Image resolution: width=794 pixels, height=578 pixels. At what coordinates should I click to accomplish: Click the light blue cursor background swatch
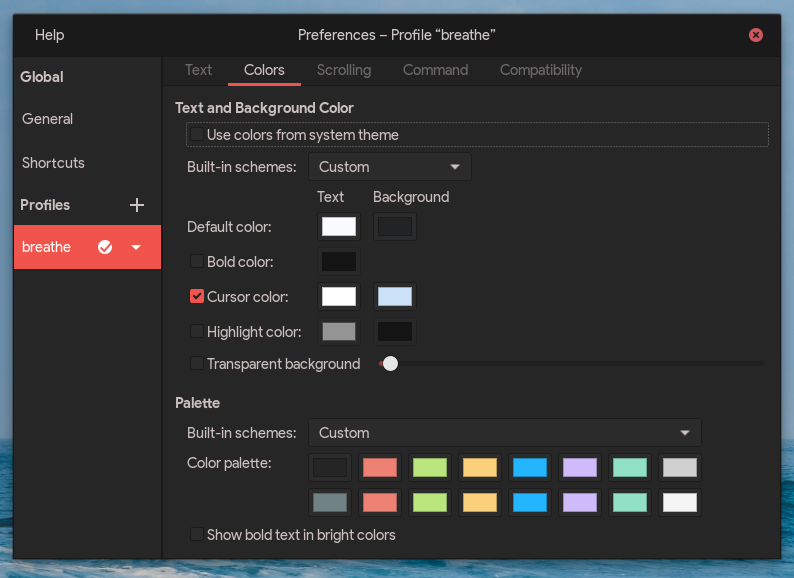click(395, 297)
